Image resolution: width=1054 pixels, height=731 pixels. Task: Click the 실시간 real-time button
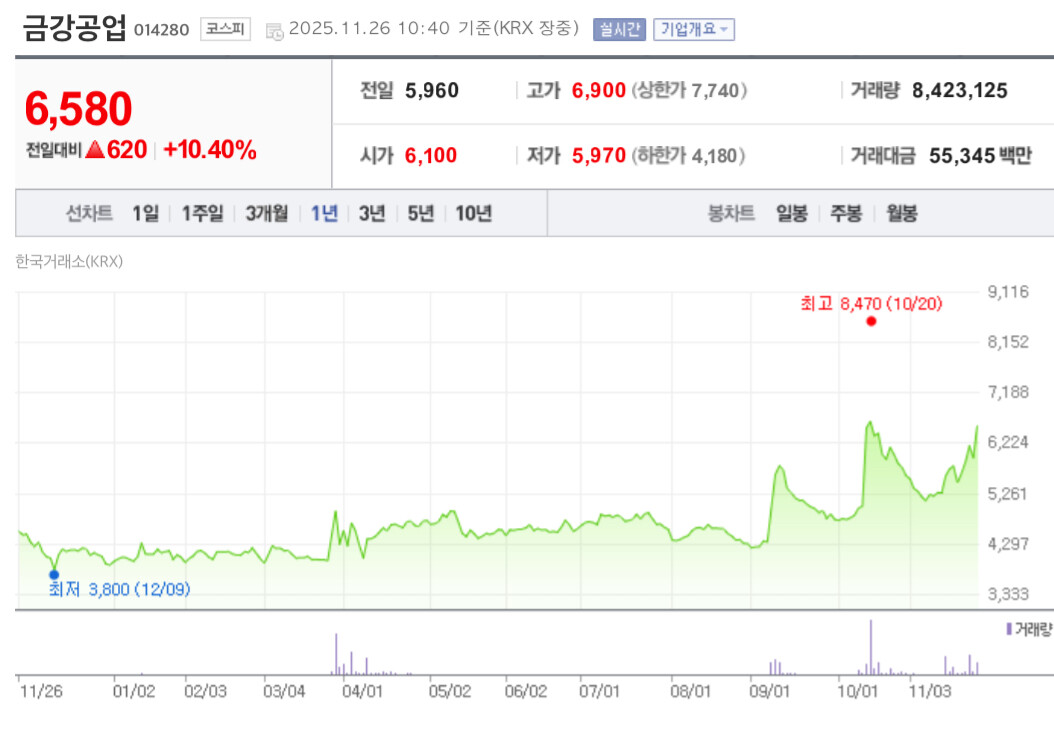[619, 30]
